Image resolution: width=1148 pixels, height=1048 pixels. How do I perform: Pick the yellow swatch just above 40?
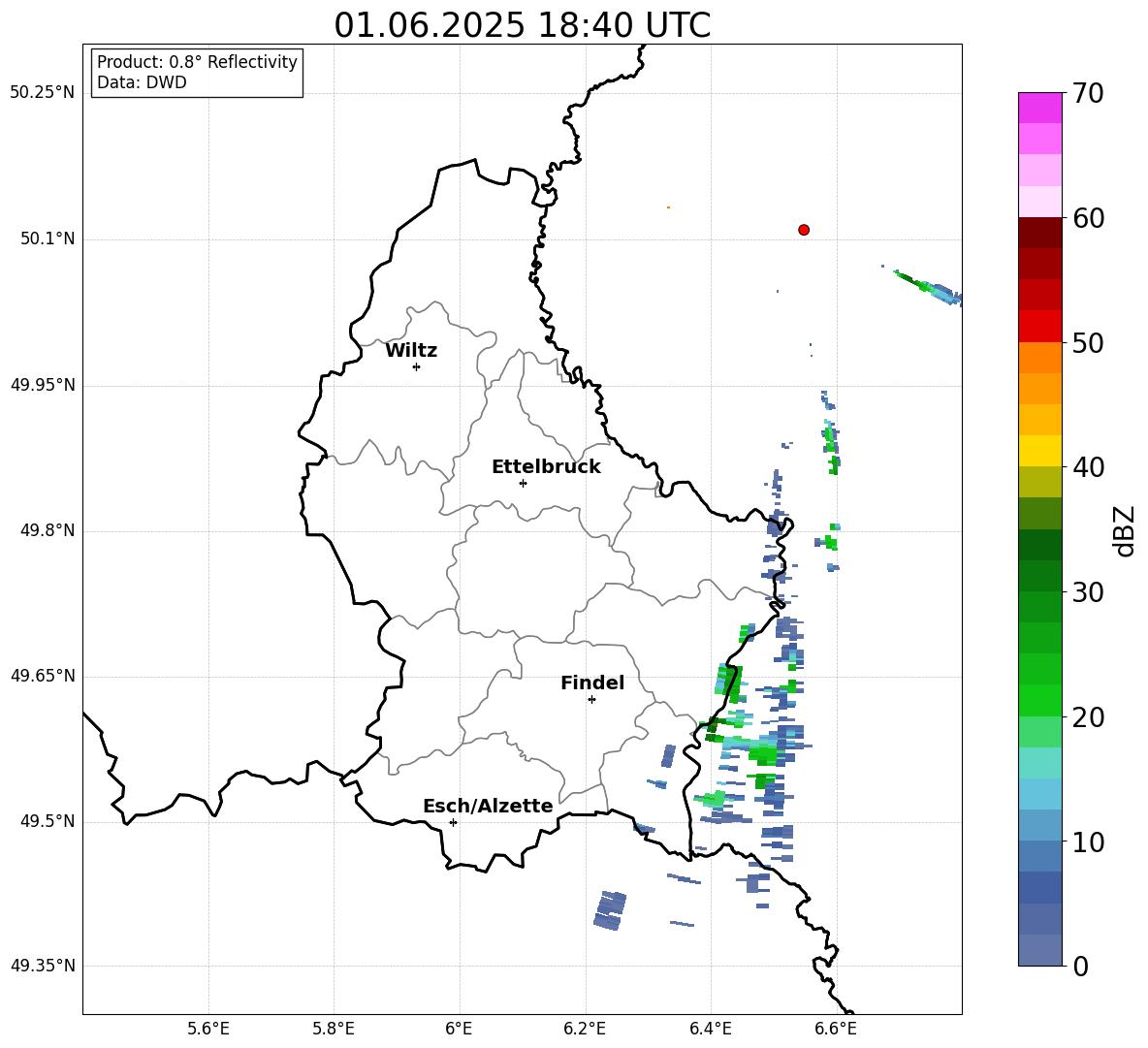pyautogui.click(x=1039, y=452)
